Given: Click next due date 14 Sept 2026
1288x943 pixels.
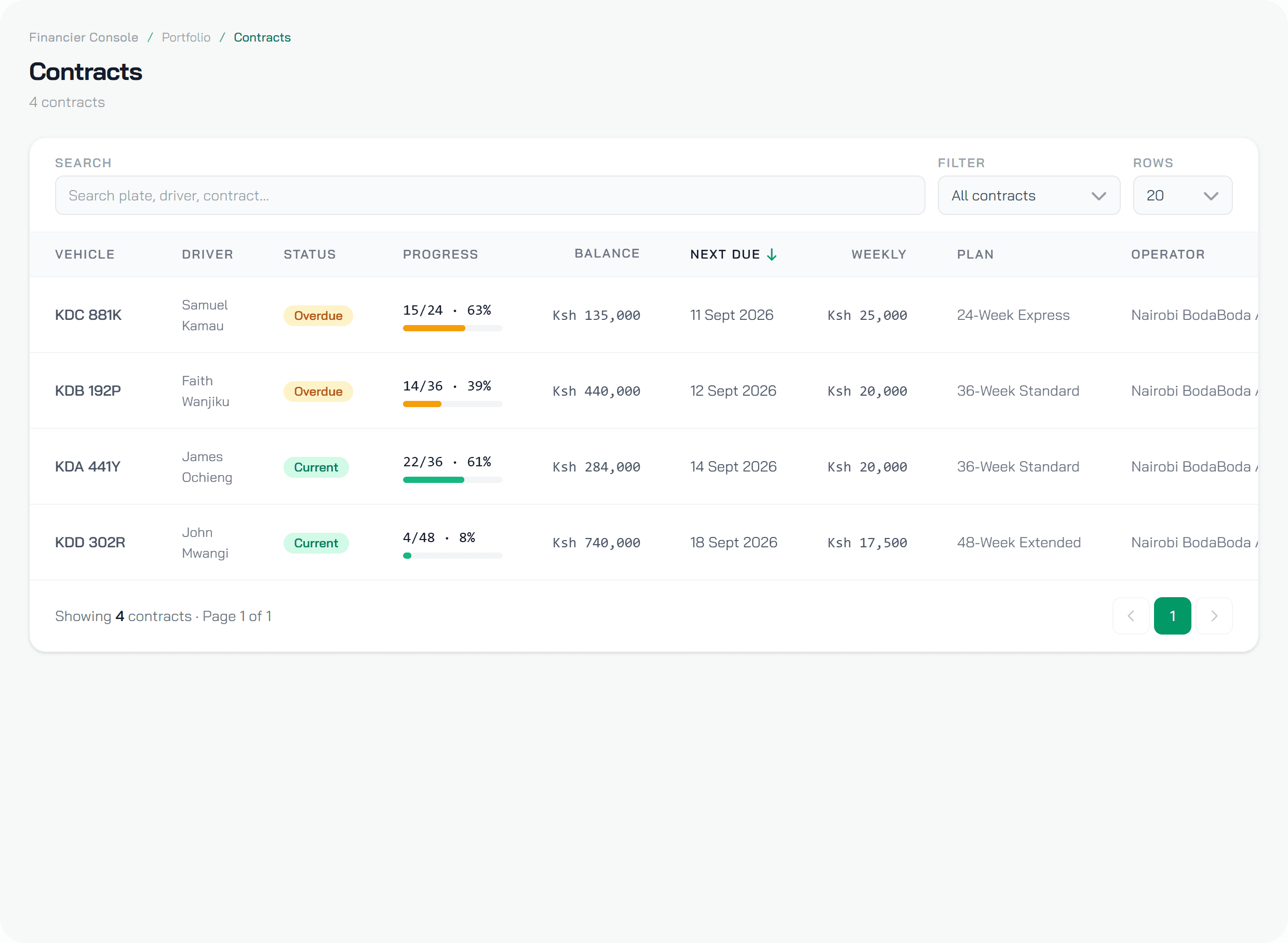Looking at the screenshot, I should click(733, 467).
